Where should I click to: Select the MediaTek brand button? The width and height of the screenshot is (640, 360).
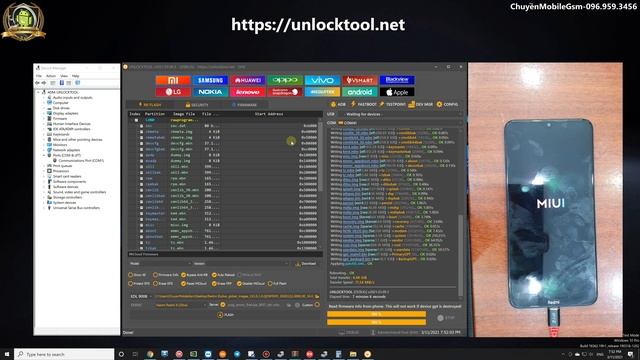[x=322, y=92]
